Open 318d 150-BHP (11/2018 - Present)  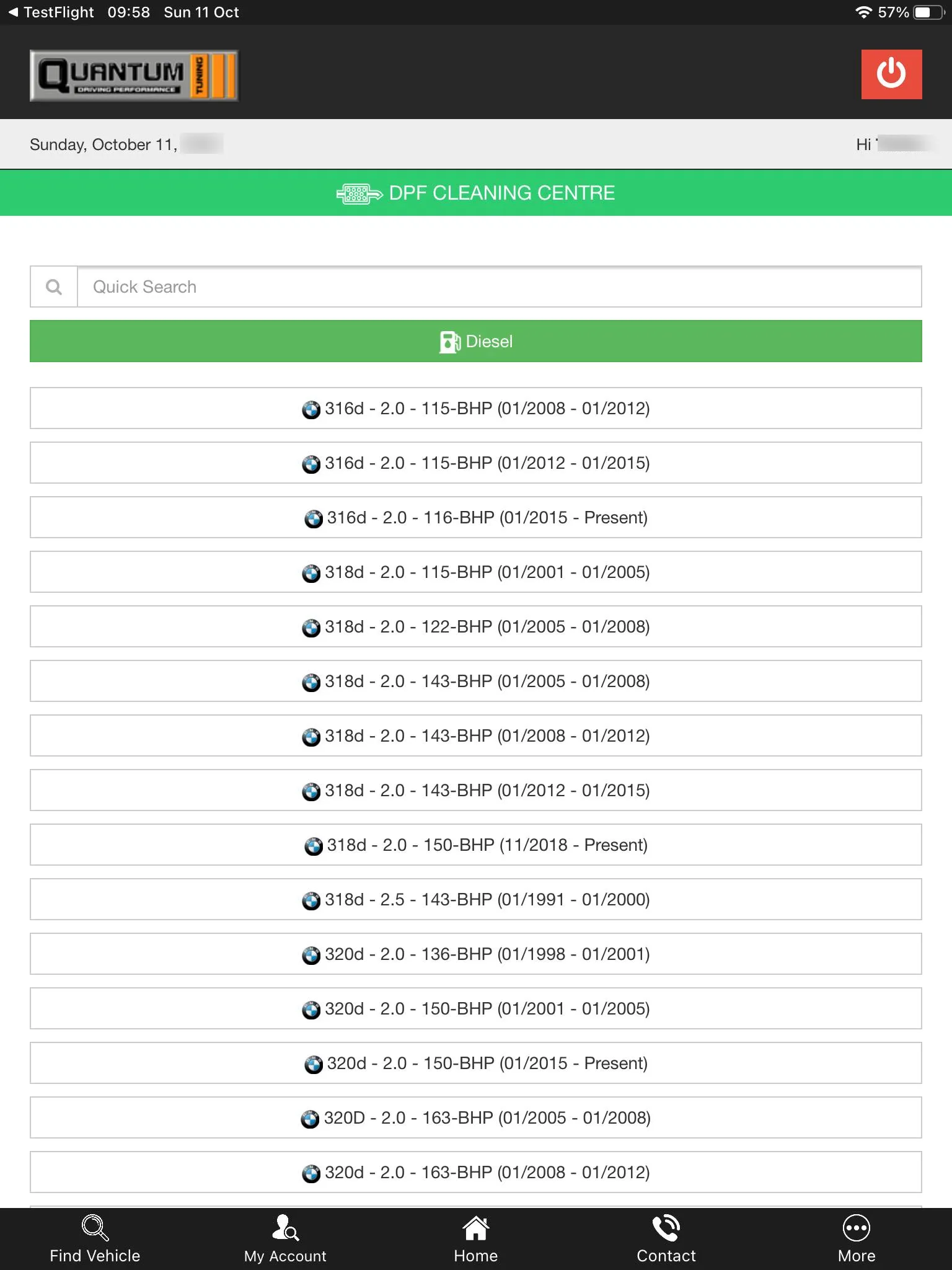pyautogui.click(x=476, y=845)
